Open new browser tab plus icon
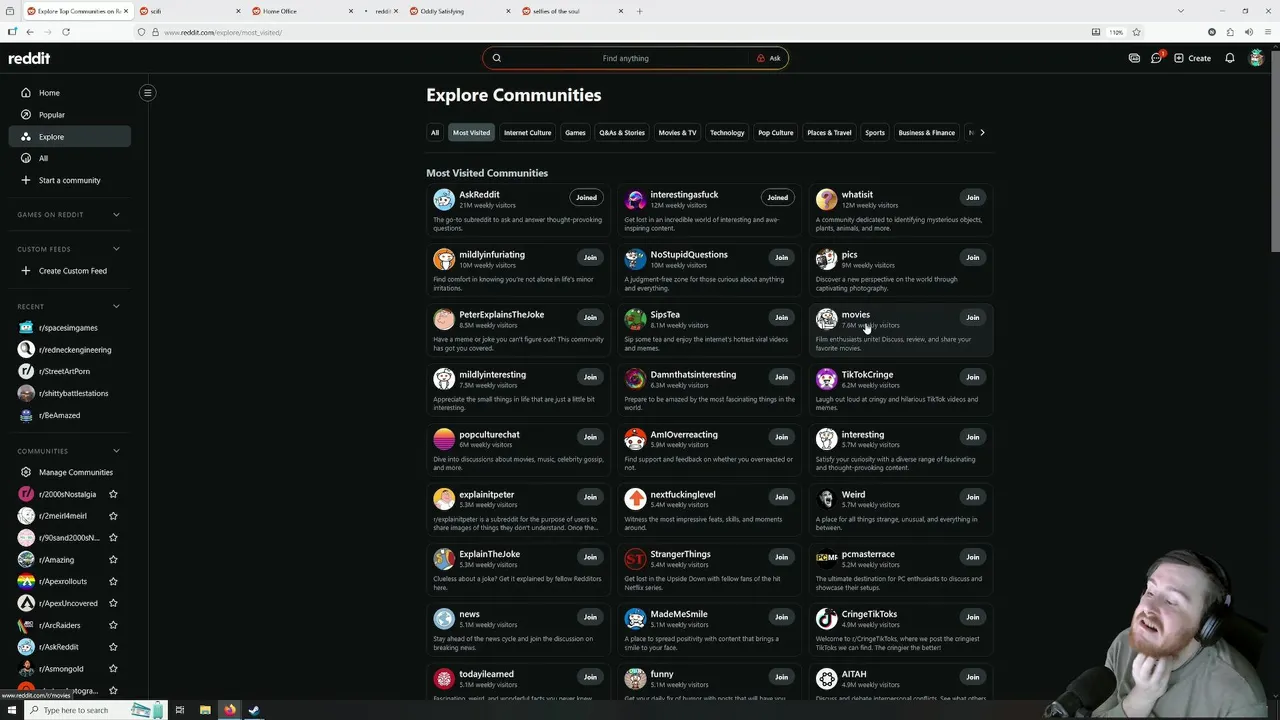The height and width of the screenshot is (720, 1280). 640,11
